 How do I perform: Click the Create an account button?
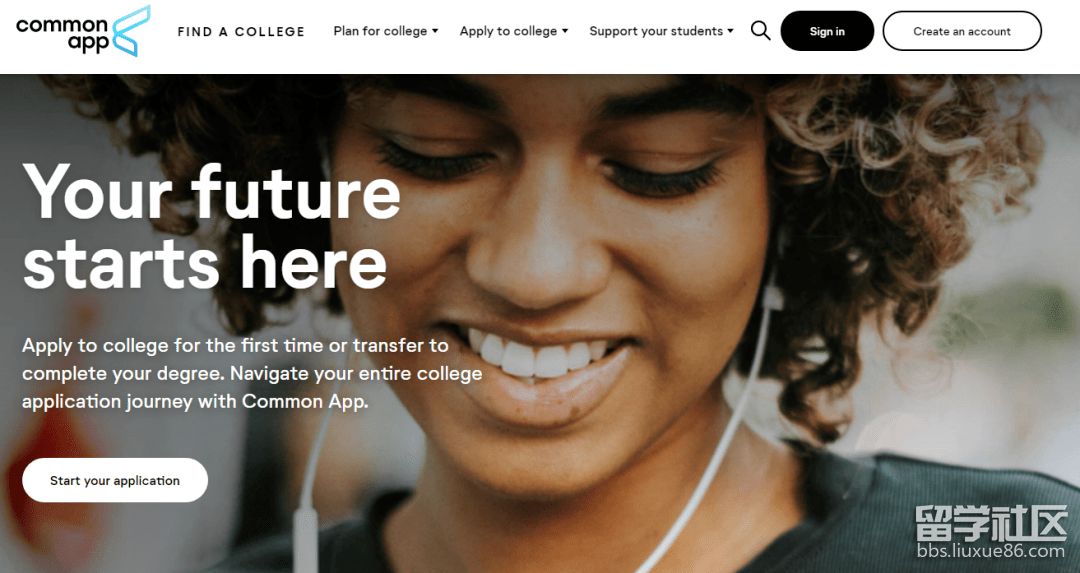click(x=962, y=31)
